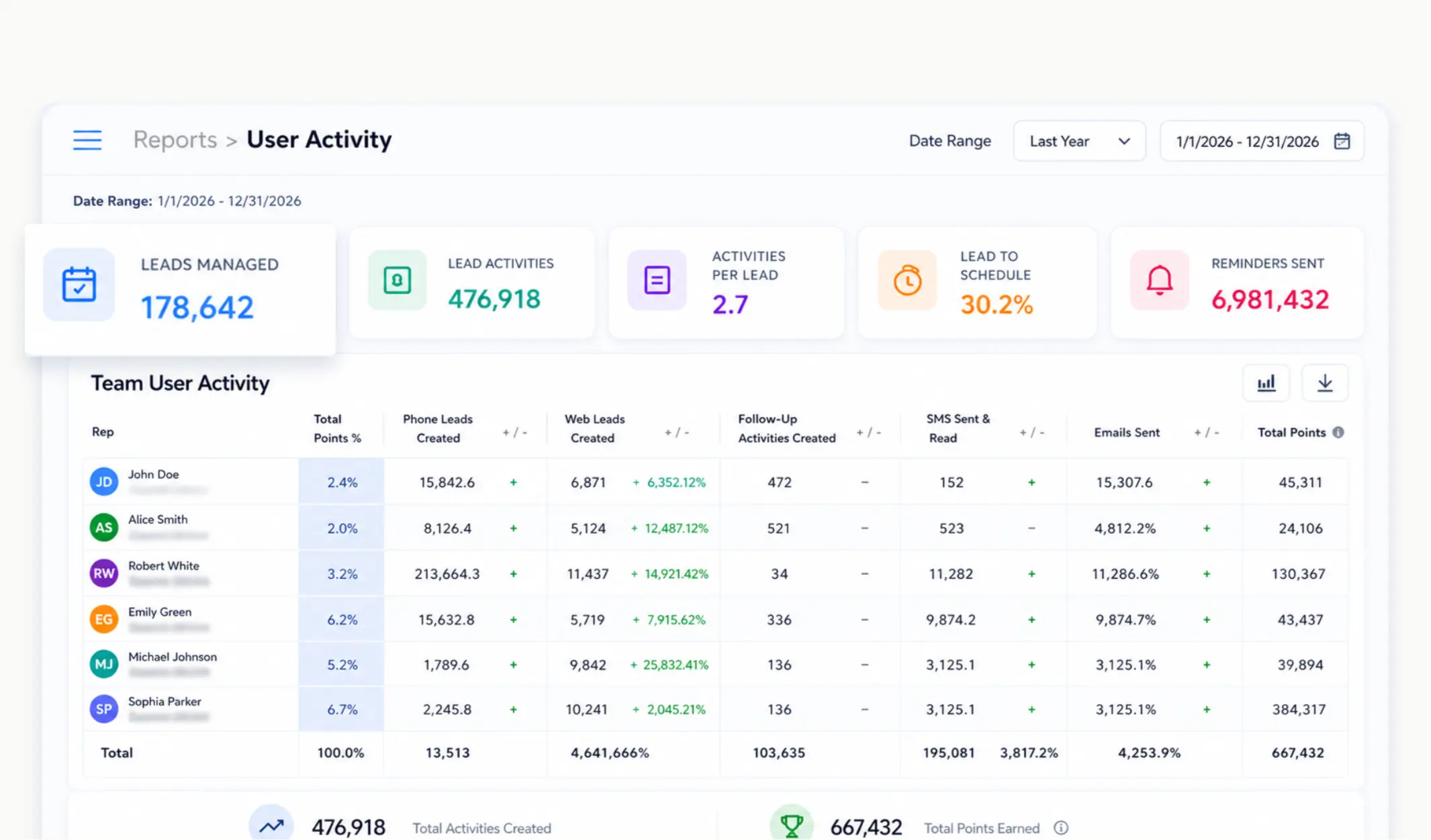Click the Total row 667,432 points cell
1431x840 pixels.
[1297, 753]
